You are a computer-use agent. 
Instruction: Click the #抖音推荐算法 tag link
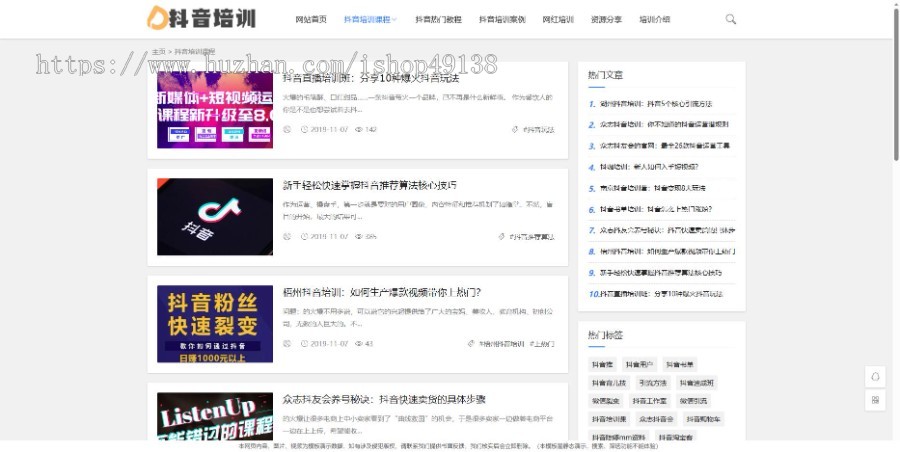coord(532,237)
